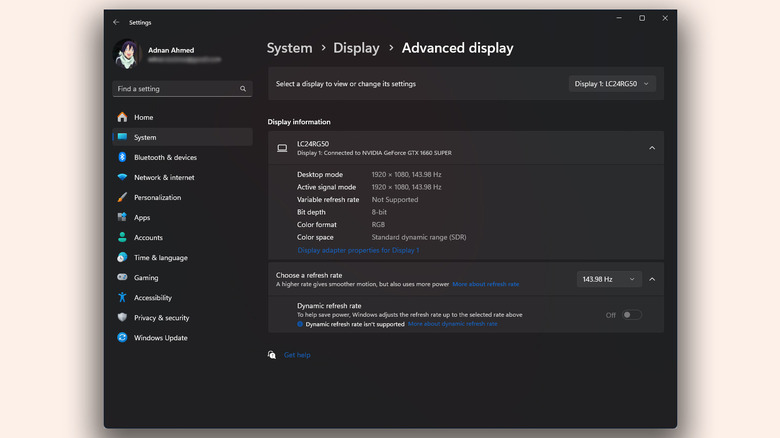The height and width of the screenshot is (438, 780).
Task: Open Display adapter properties for Display 1
Action: [358, 250]
